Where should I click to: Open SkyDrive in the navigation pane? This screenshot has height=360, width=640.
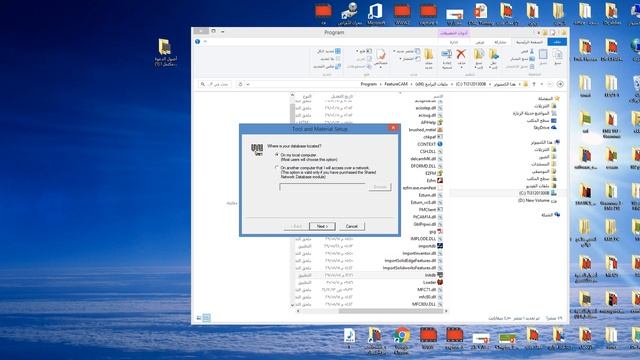pyautogui.click(x=544, y=128)
